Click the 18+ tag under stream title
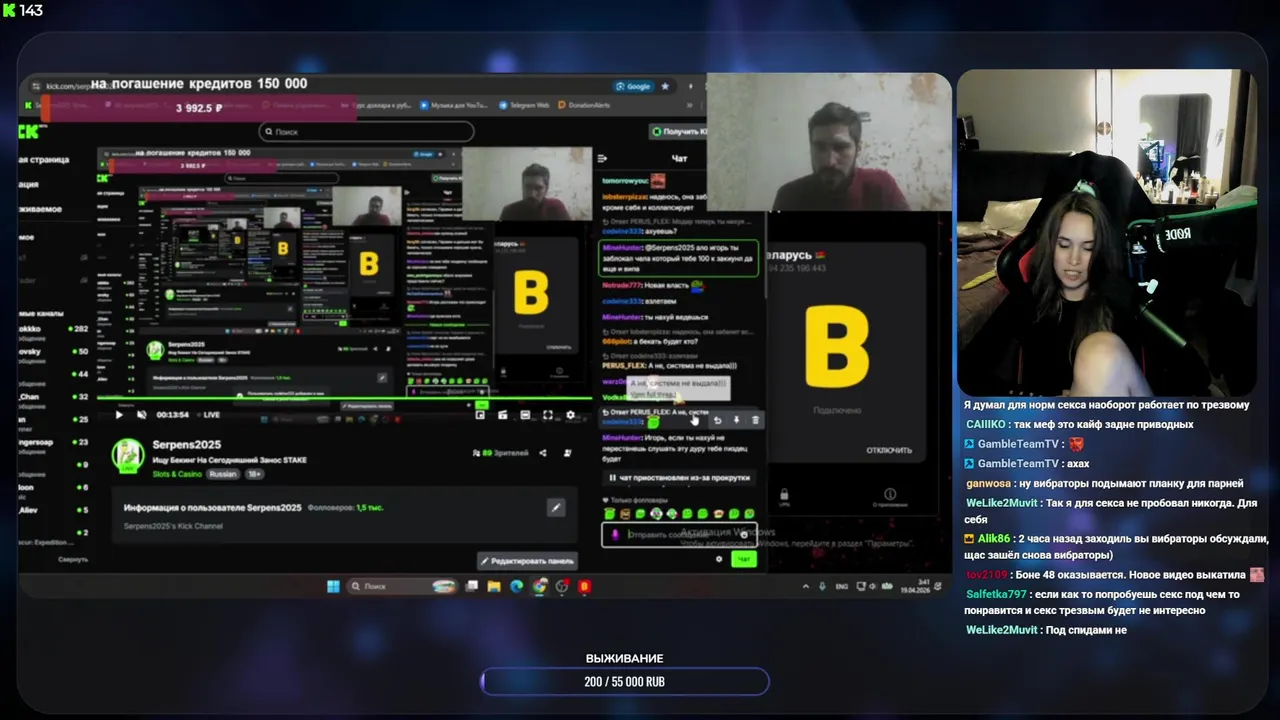Screen dimensions: 1280x720 [254, 474]
